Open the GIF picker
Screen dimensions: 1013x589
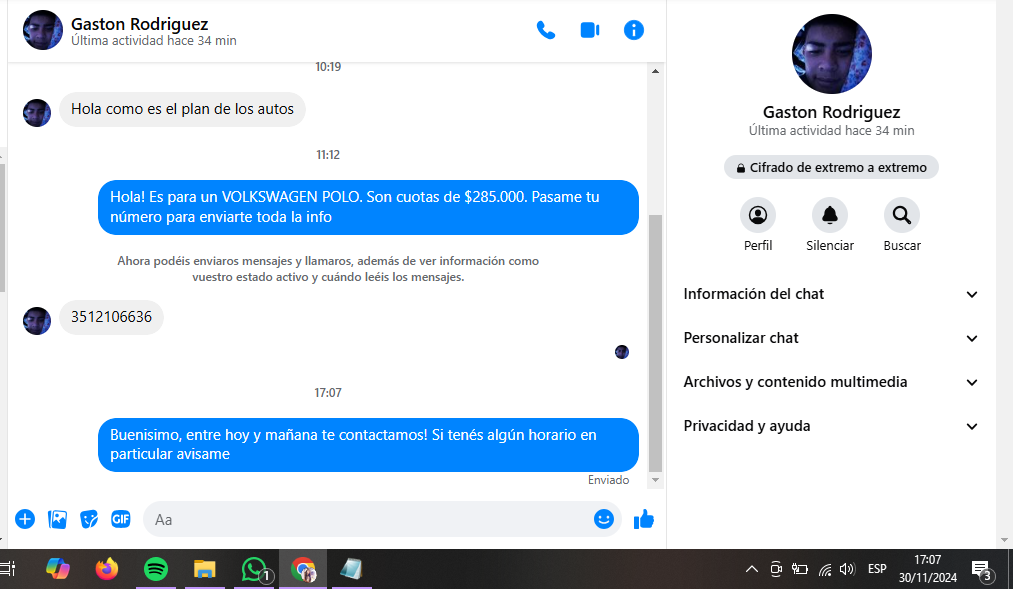(121, 519)
